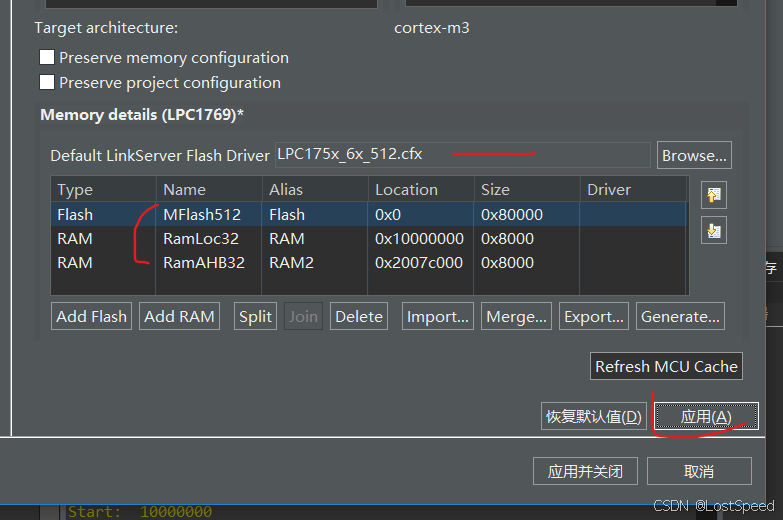
Task: Move selected memory row down
Action: pyautogui.click(x=714, y=230)
